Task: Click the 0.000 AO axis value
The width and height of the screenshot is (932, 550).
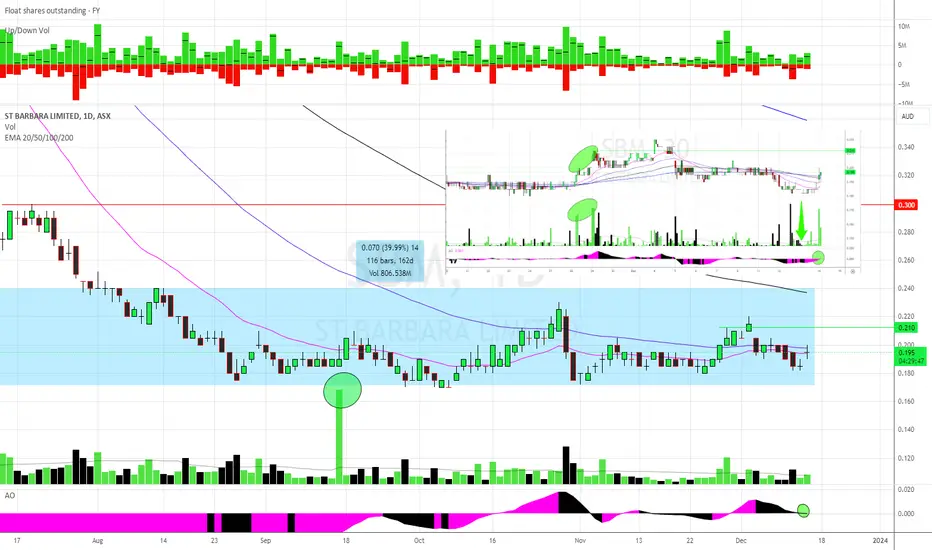Action: point(906,514)
